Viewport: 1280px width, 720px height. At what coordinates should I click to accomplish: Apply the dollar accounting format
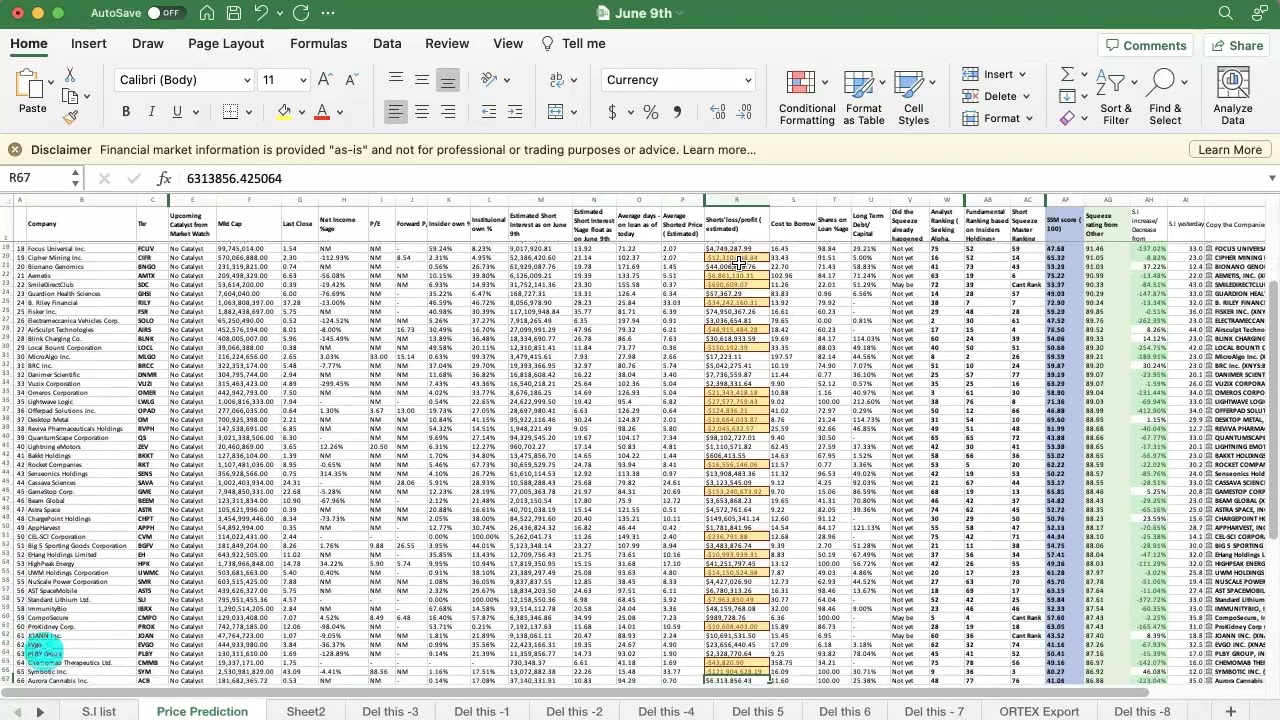[x=612, y=112]
